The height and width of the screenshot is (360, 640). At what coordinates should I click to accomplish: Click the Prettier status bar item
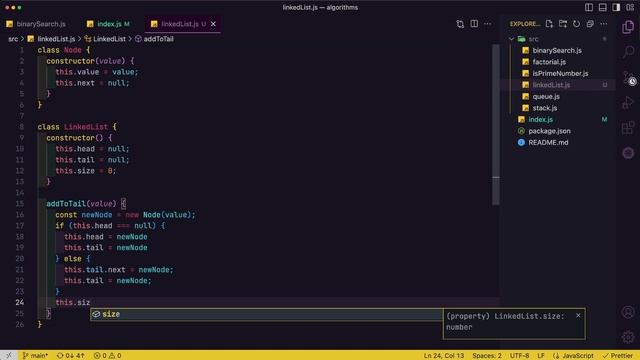click(617, 356)
